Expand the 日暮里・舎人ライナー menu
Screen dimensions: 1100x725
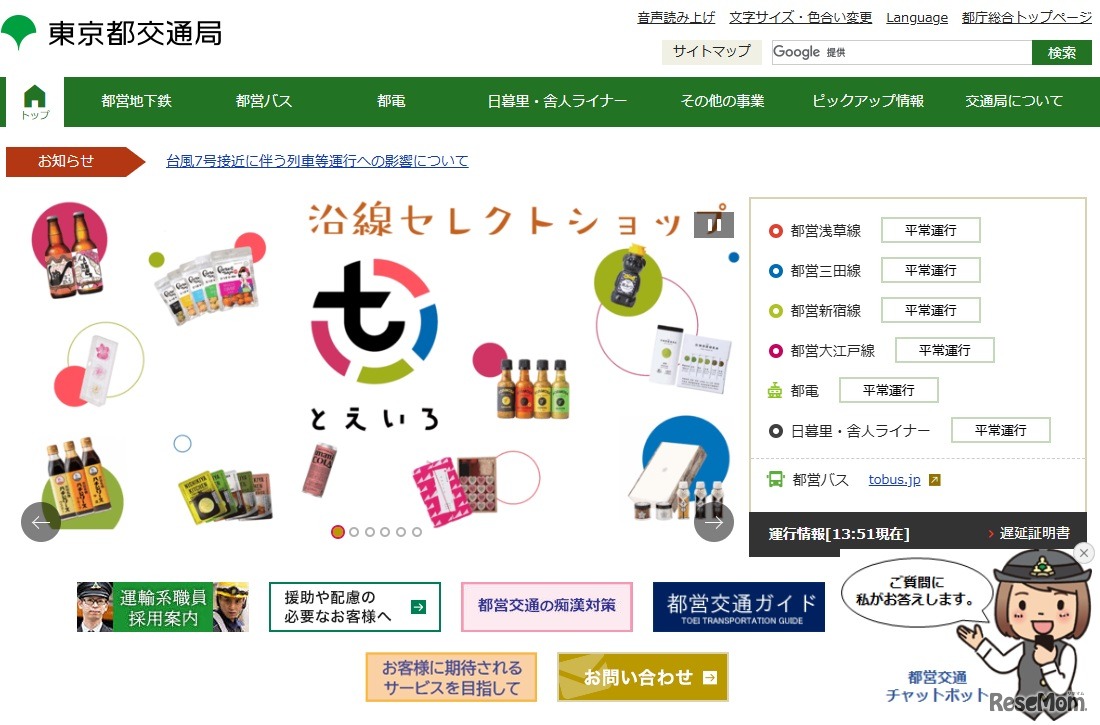557,101
